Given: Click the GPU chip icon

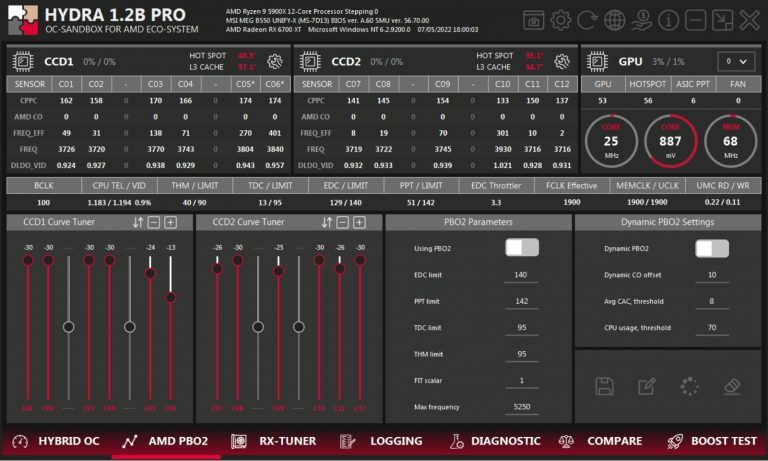Looking at the screenshot, I should click(597, 62).
